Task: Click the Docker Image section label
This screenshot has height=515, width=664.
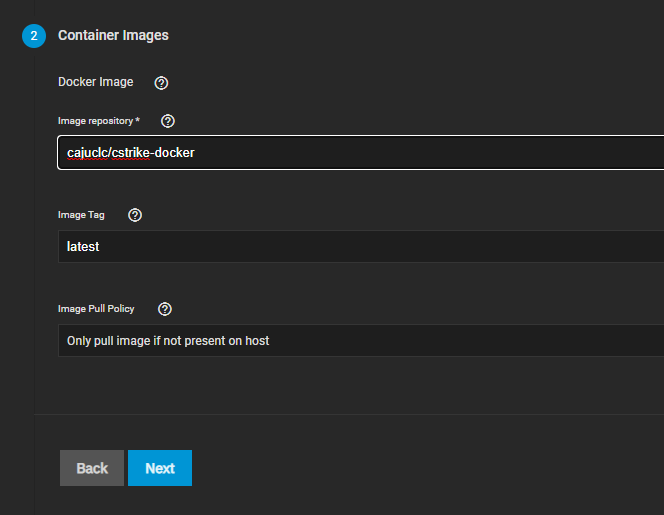Action: pos(95,82)
